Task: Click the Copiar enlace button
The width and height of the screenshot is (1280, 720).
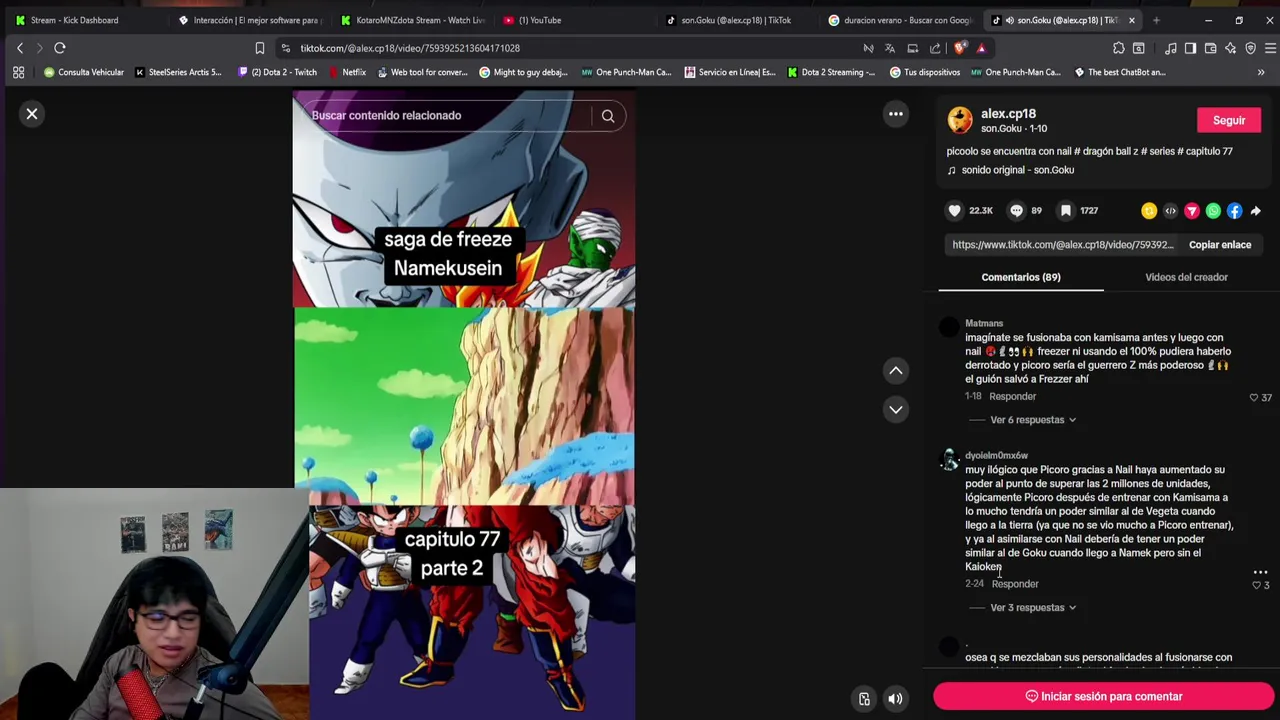Action: (x=1220, y=245)
